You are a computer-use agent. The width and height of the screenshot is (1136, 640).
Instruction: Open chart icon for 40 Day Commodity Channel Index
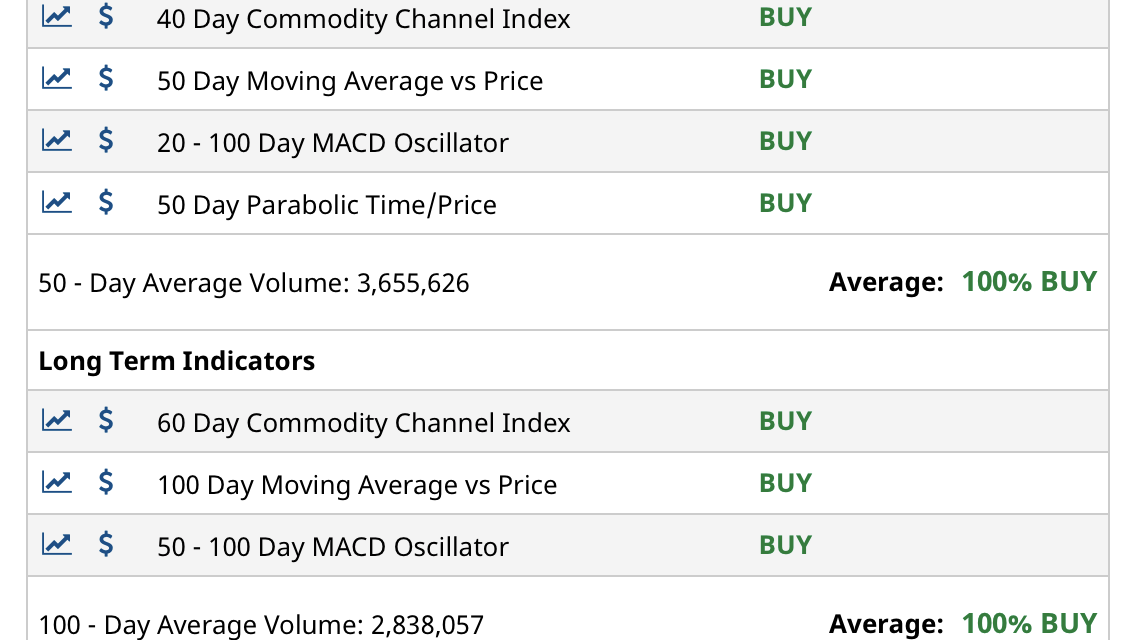tap(57, 16)
